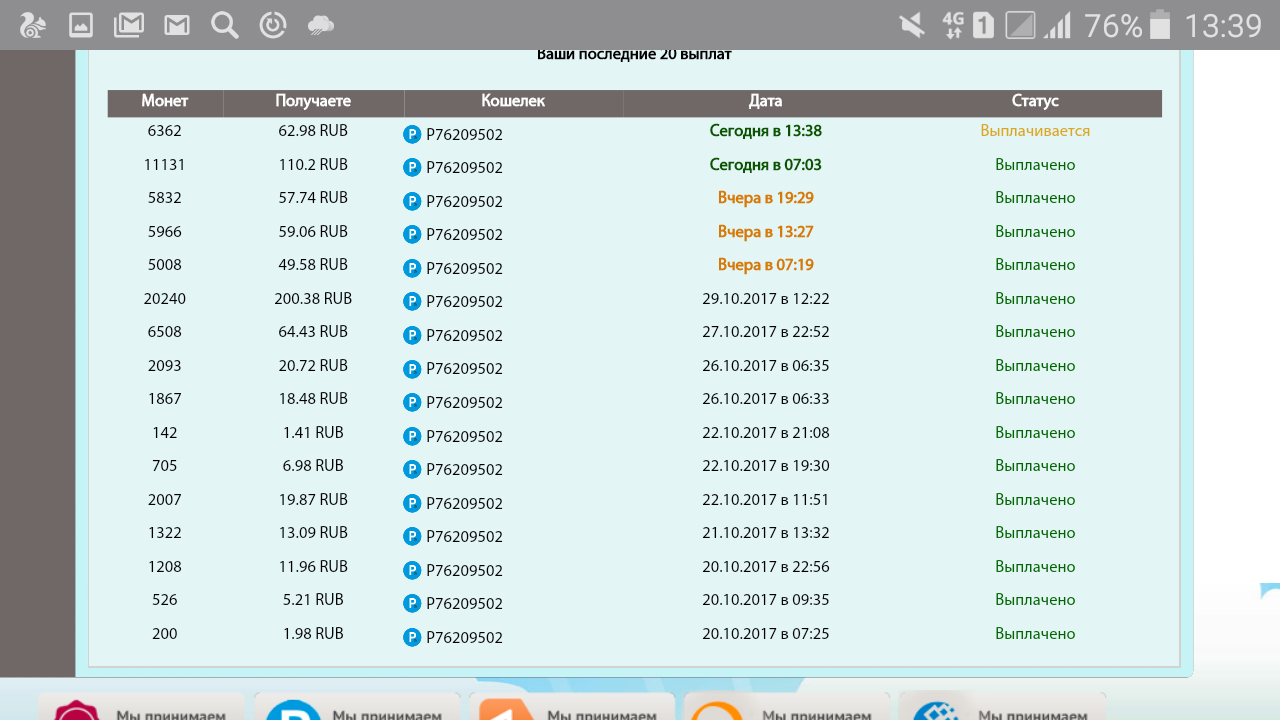Click the Статус column header

(1035, 102)
